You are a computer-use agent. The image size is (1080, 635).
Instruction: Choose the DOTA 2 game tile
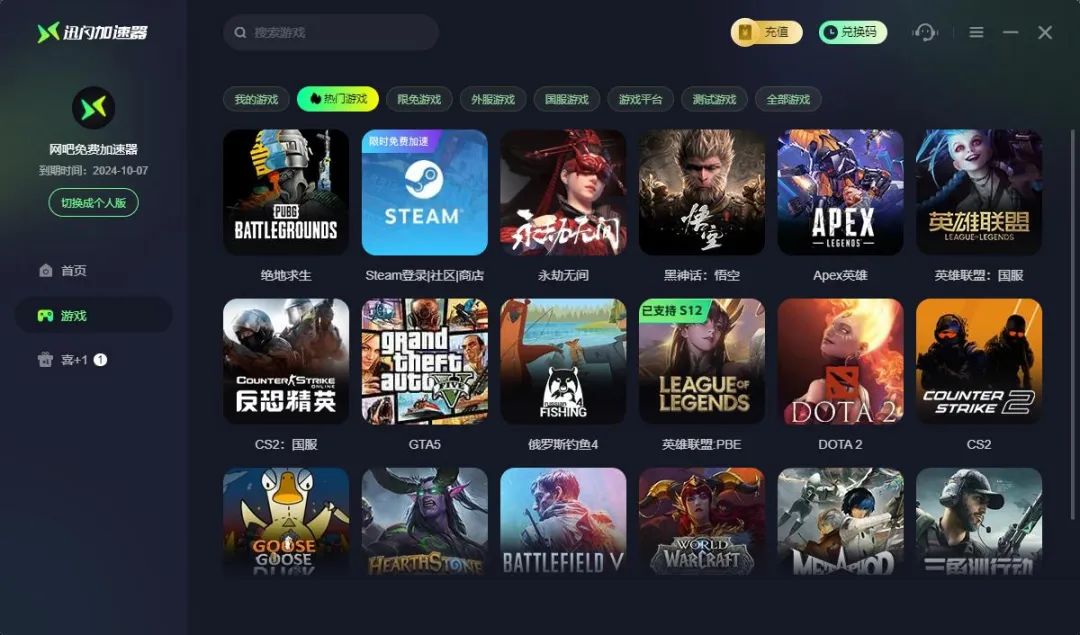pos(840,362)
